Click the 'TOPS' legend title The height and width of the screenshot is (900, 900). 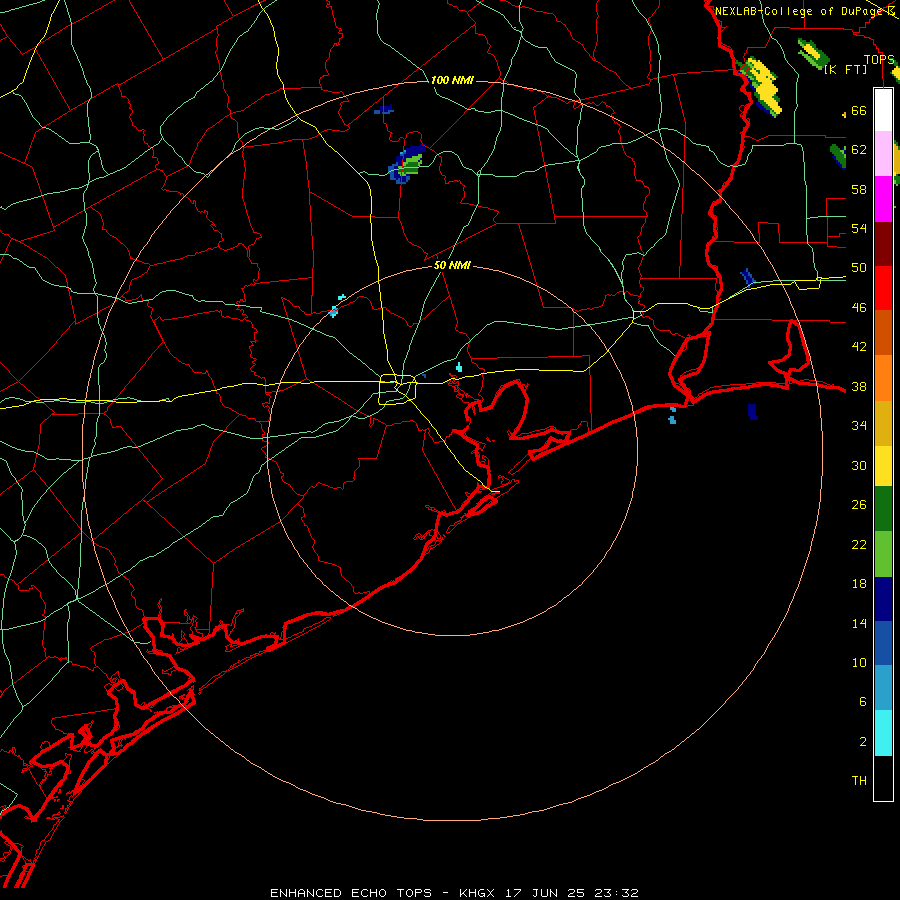coord(879,60)
